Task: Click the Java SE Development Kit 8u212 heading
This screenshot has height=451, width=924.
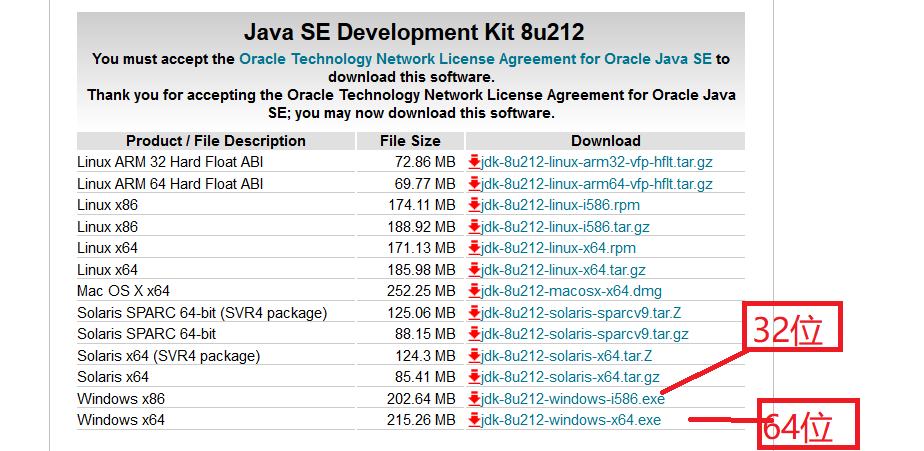Action: click(x=414, y=32)
